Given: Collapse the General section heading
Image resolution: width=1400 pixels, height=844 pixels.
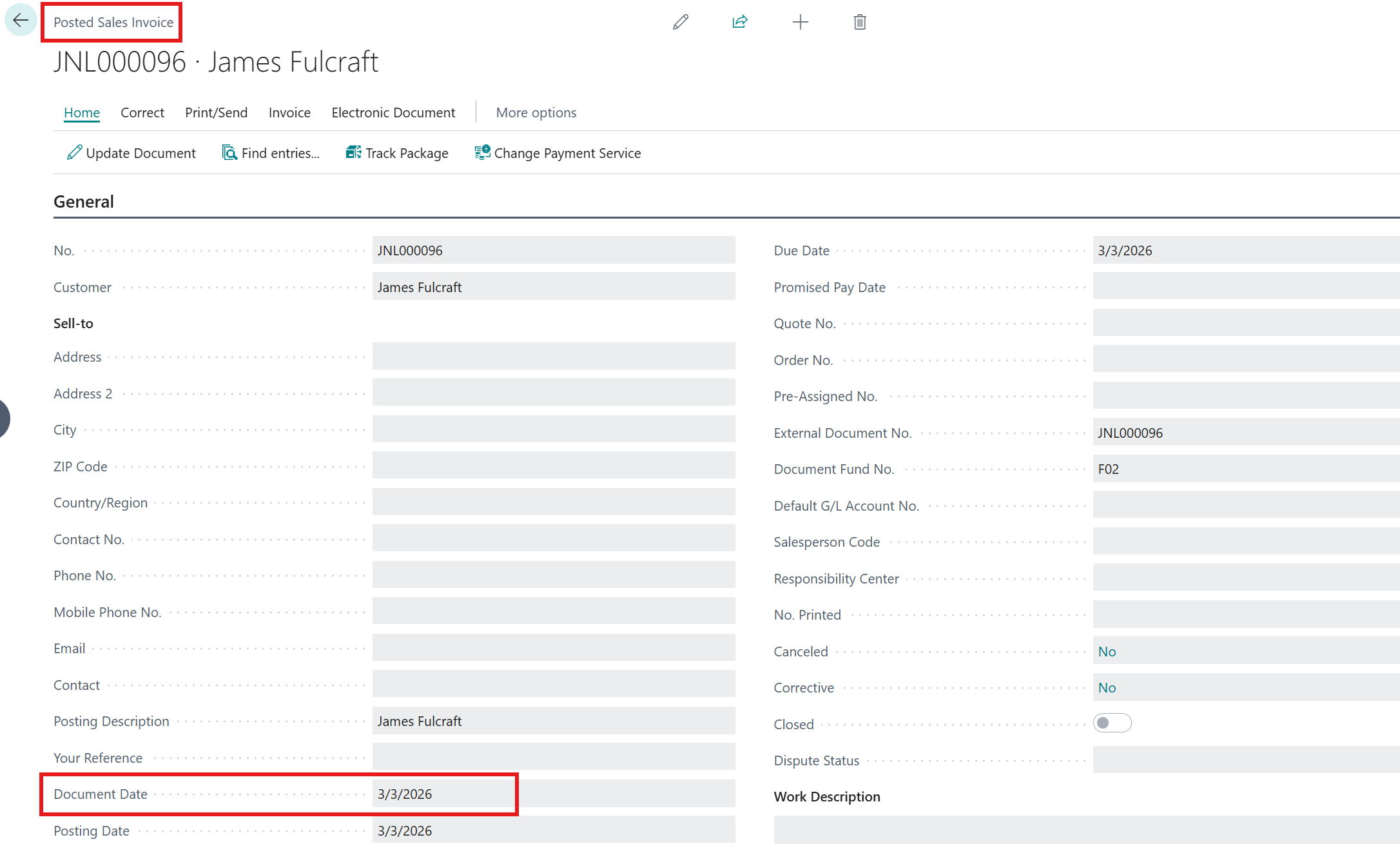Looking at the screenshot, I should pyautogui.click(x=84, y=202).
